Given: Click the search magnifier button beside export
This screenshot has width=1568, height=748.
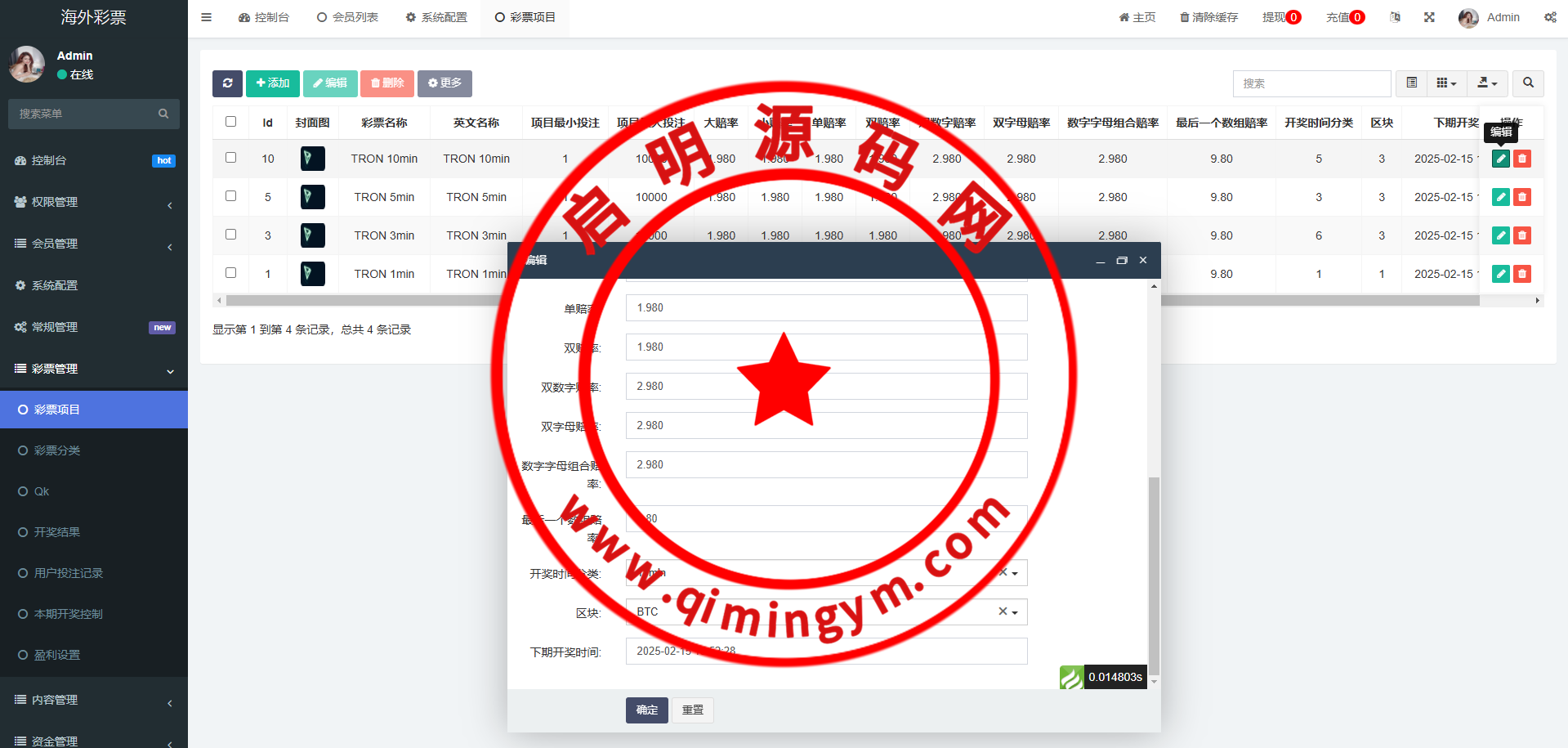Looking at the screenshot, I should [1528, 83].
